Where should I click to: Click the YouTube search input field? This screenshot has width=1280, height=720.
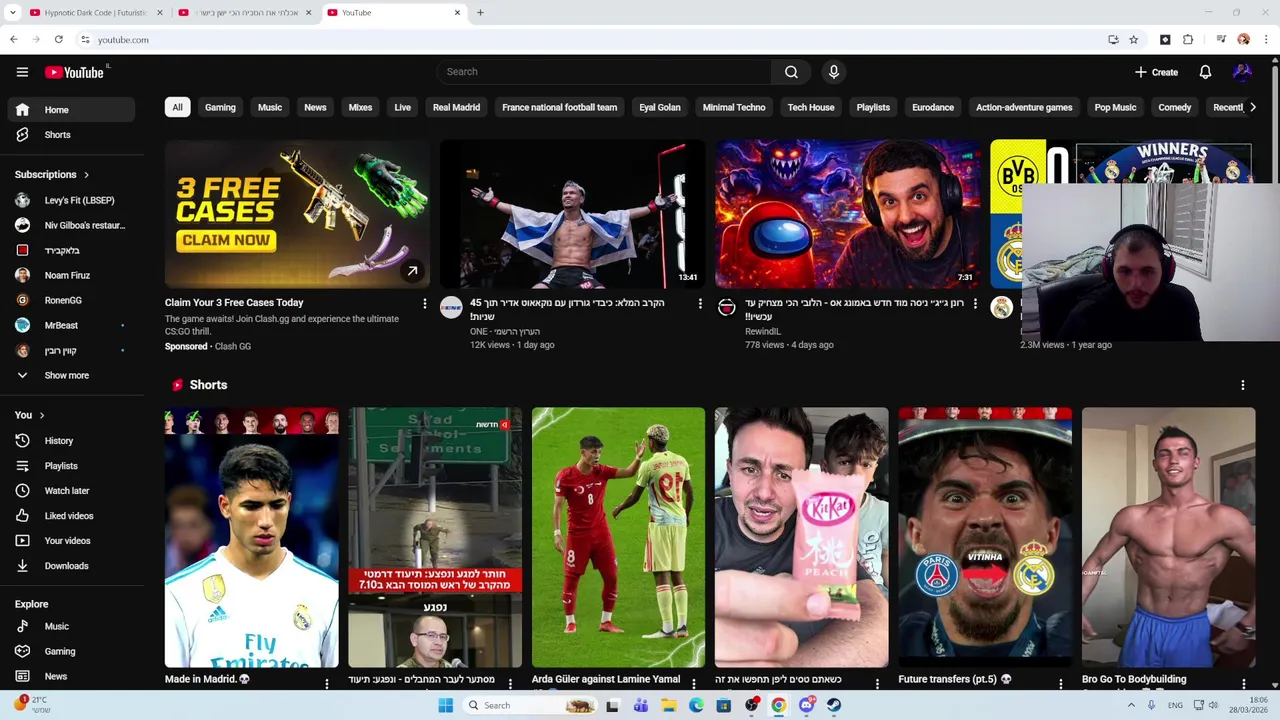click(x=603, y=72)
